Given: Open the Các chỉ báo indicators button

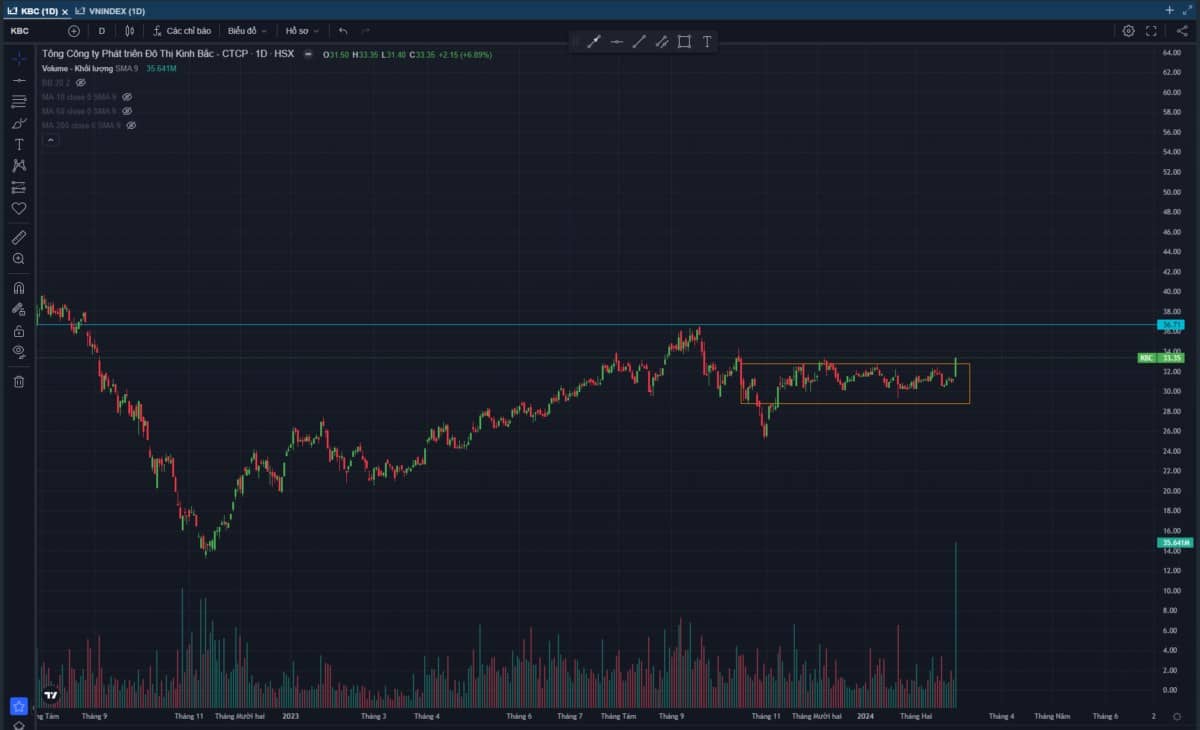Looking at the screenshot, I should point(183,31).
